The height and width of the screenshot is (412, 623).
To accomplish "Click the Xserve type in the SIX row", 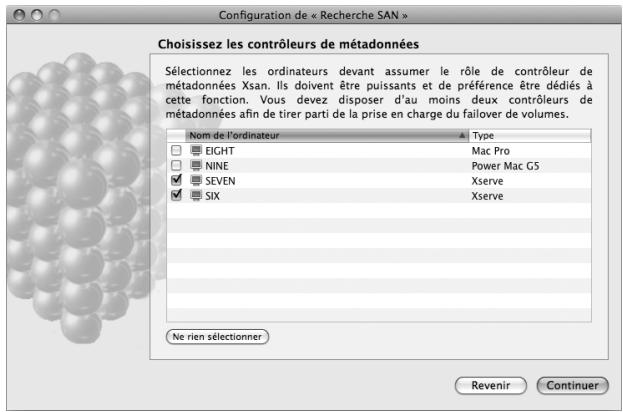I will [488, 196].
